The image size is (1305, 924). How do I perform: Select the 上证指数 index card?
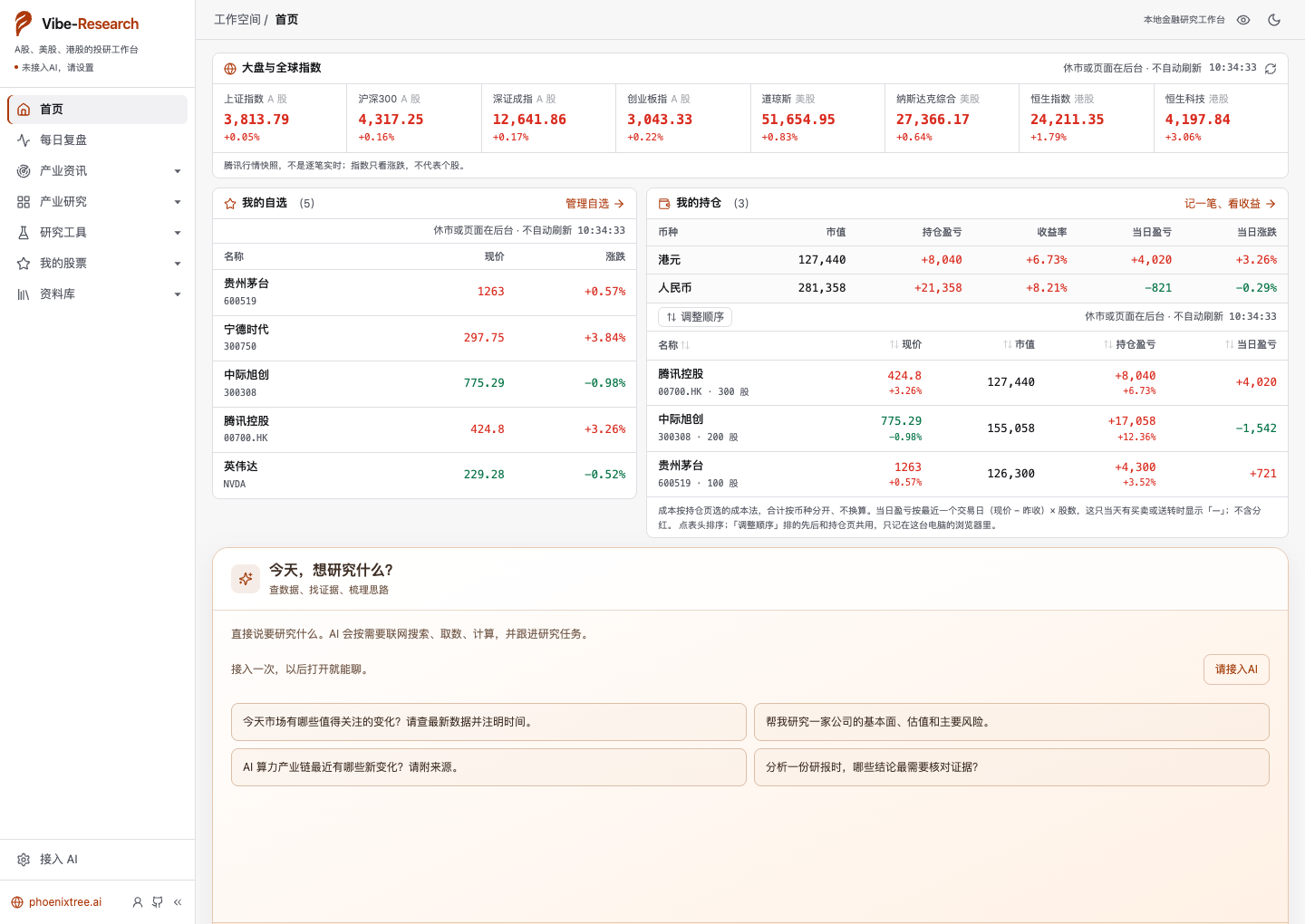(280, 119)
